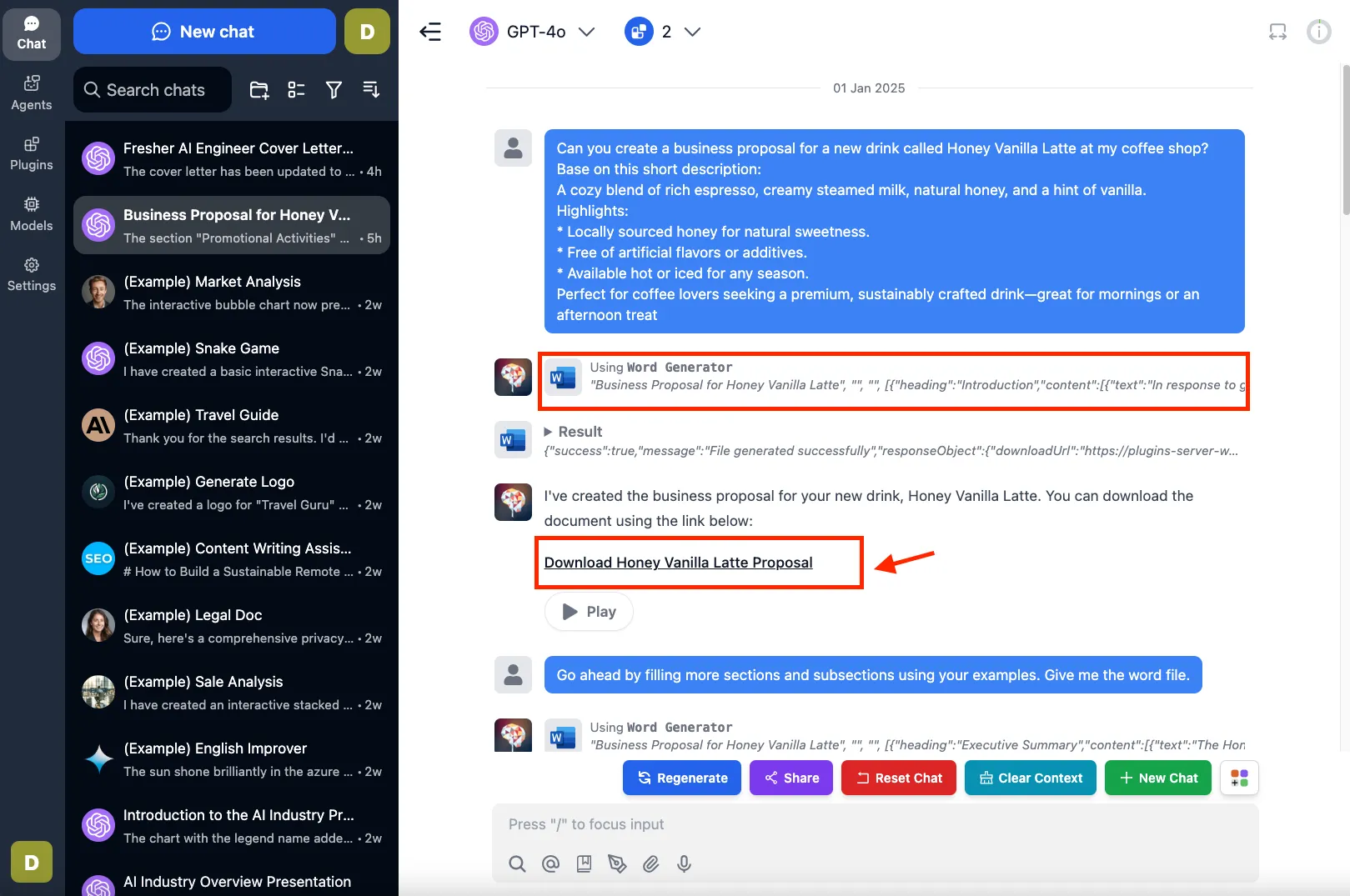Open the colorful apps grid icon
This screenshot has height=896, width=1350.
click(x=1240, y=778)
